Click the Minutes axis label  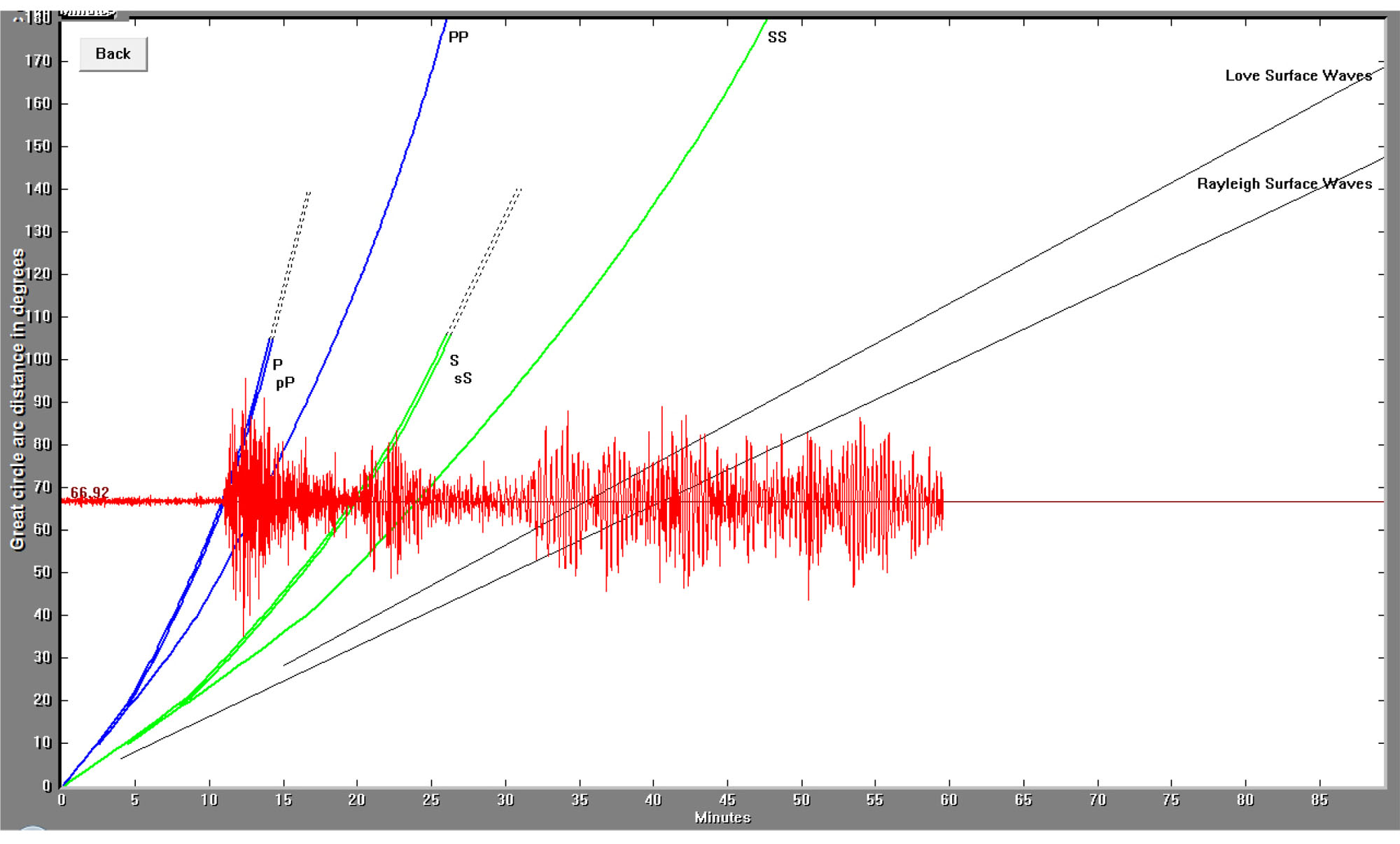[x=724, y=817]
